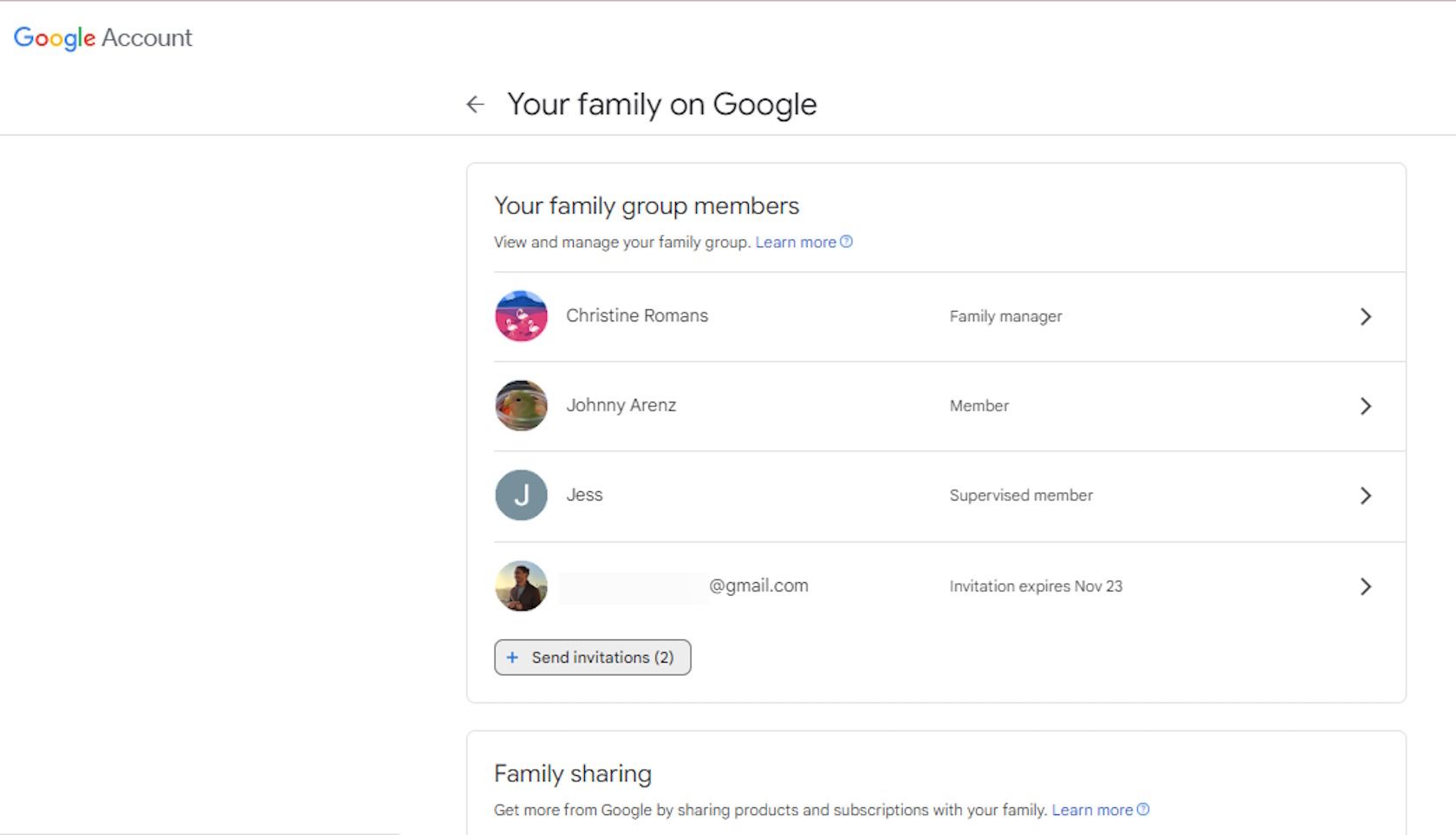Click Christine Romans' flamingo avatar
Screen dimensions: 1456x835
coord(521,316)
